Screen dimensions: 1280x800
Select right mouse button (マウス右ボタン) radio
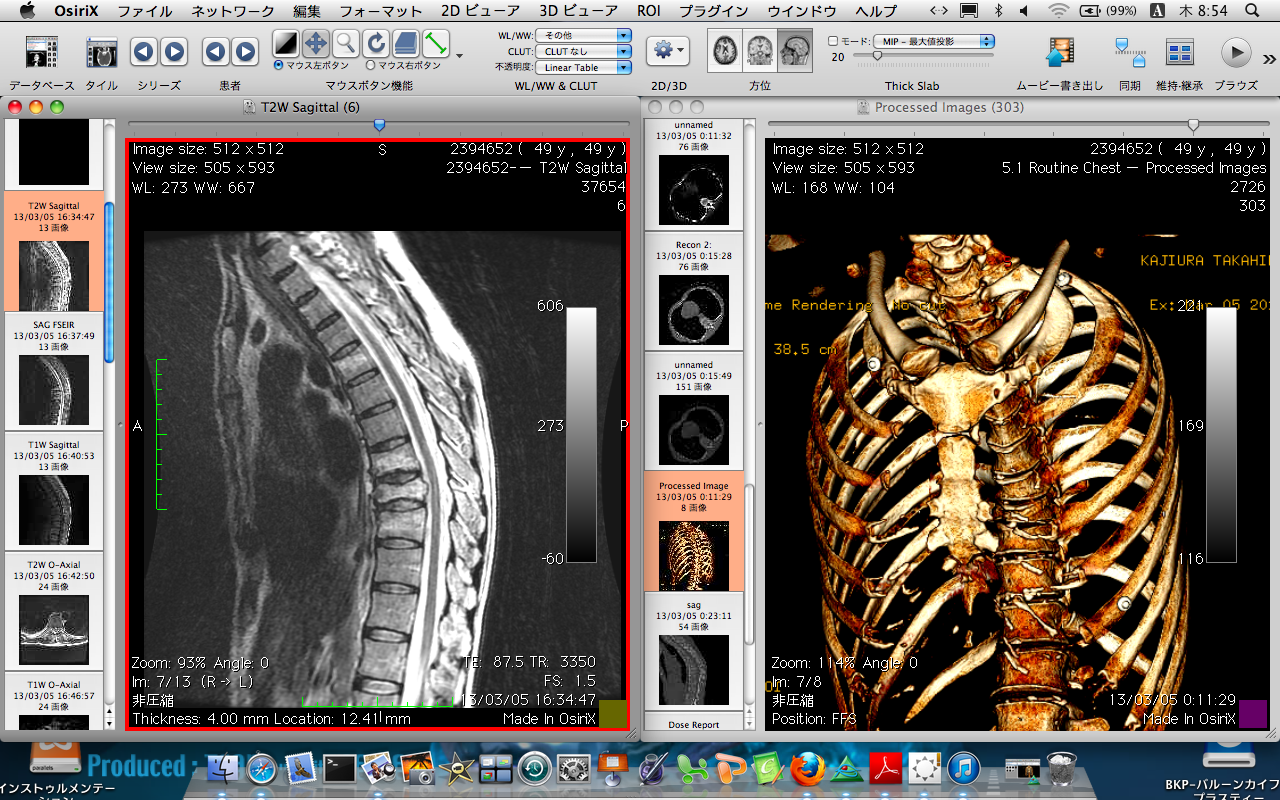[372, 65]
